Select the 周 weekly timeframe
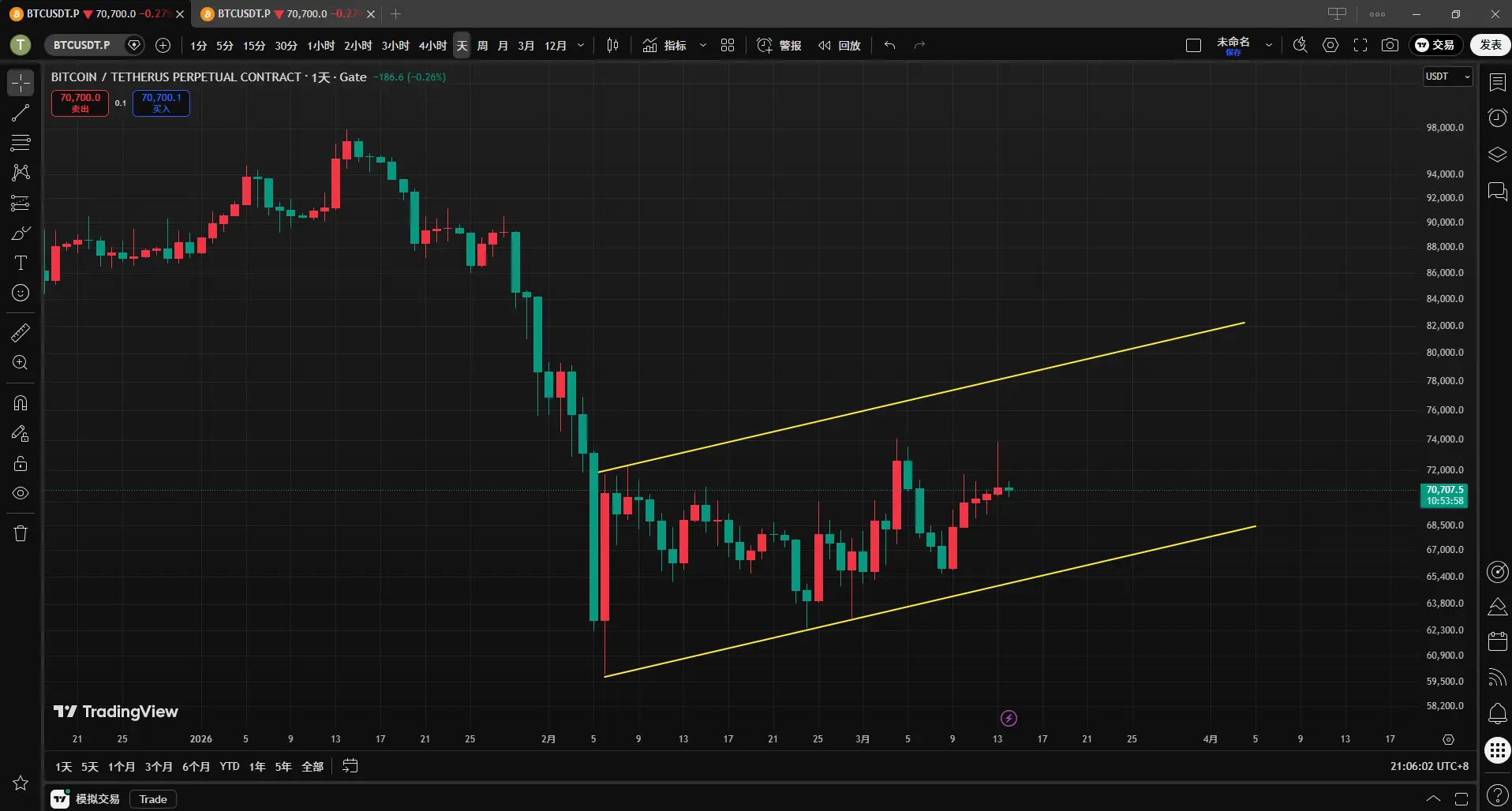 point(482,46)
